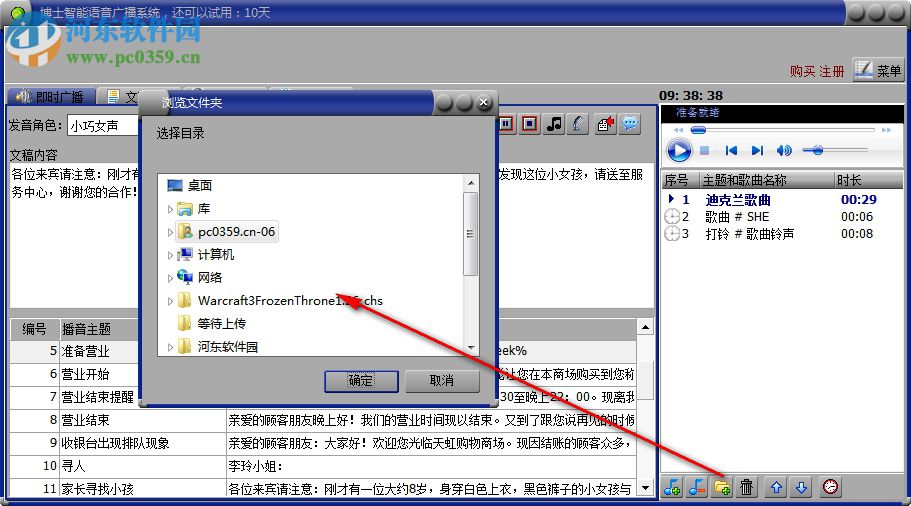The height and width of the screenshot is (506, 911).
Task: Select the pc0359.cn-06 folder
Action: [x=227, y=232]
